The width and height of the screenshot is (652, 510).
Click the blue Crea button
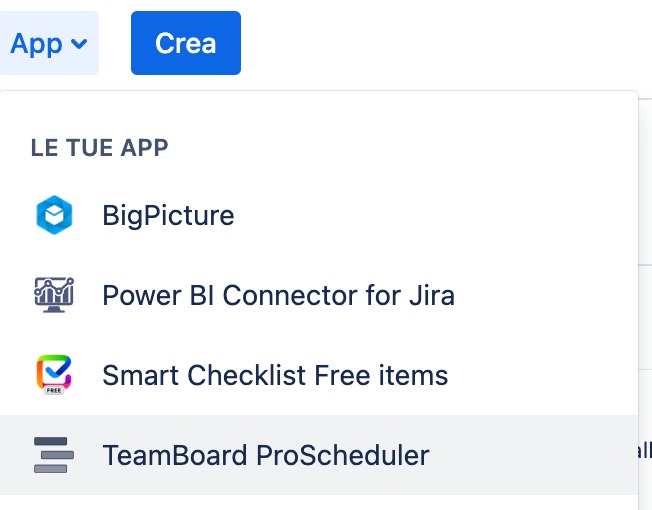tap(186, 43)
